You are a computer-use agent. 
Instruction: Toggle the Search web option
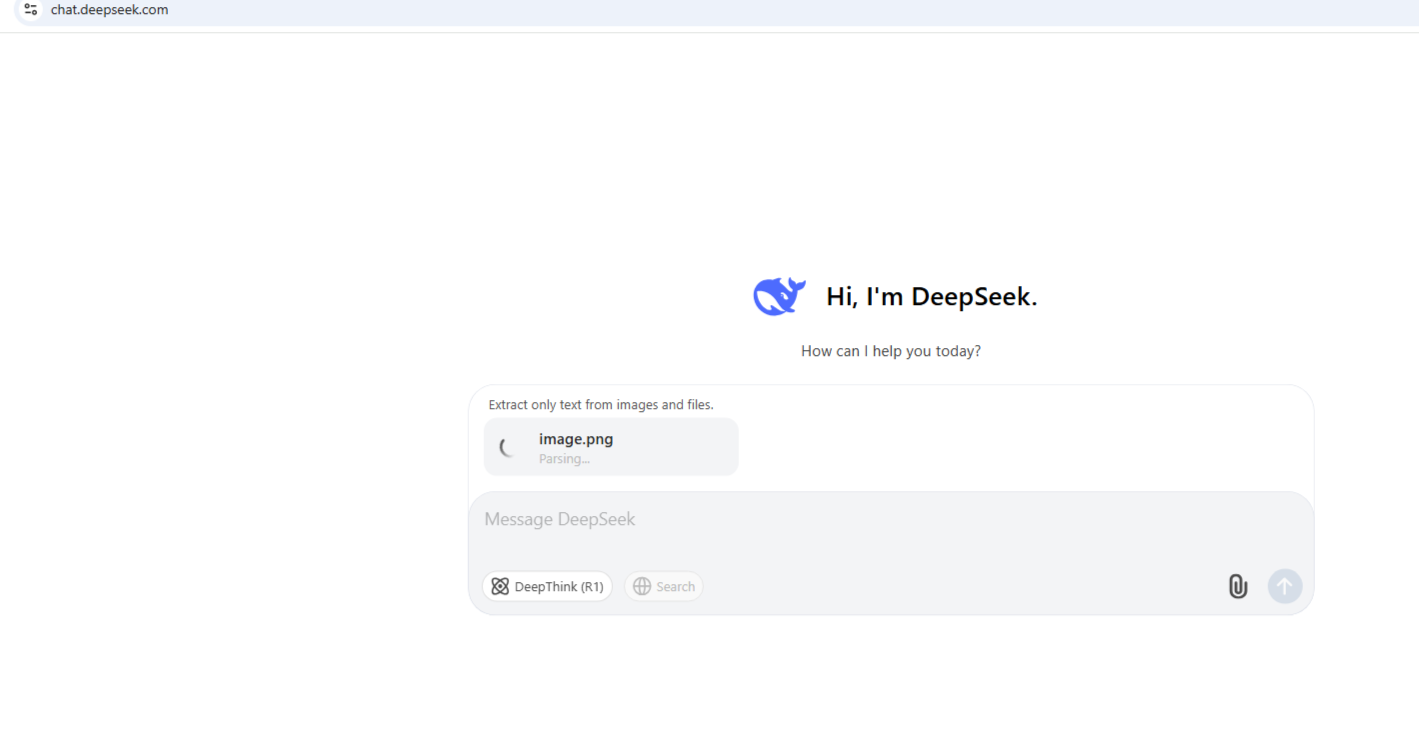(664, 587)
